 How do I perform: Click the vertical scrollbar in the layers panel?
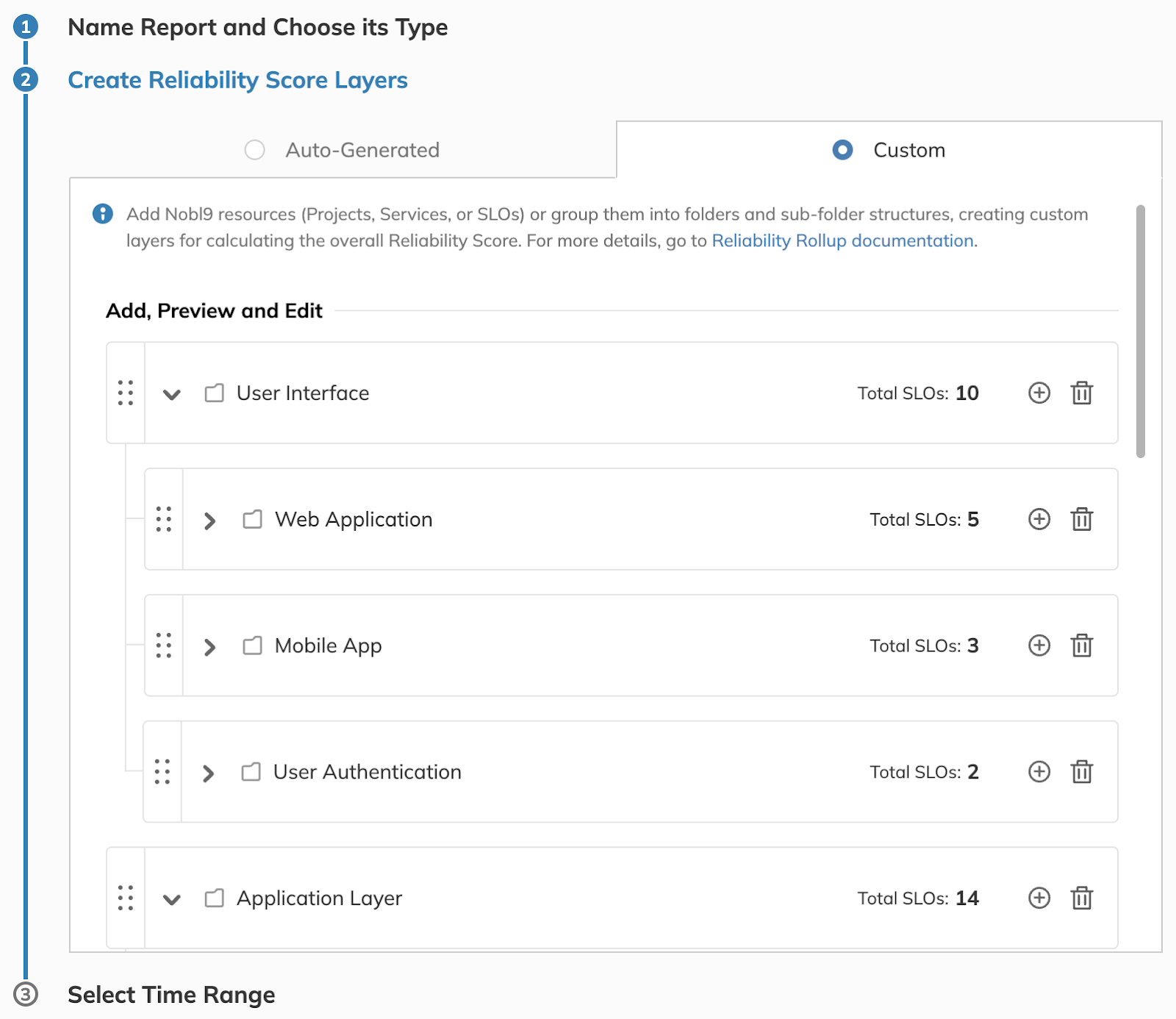point(1140,331)
